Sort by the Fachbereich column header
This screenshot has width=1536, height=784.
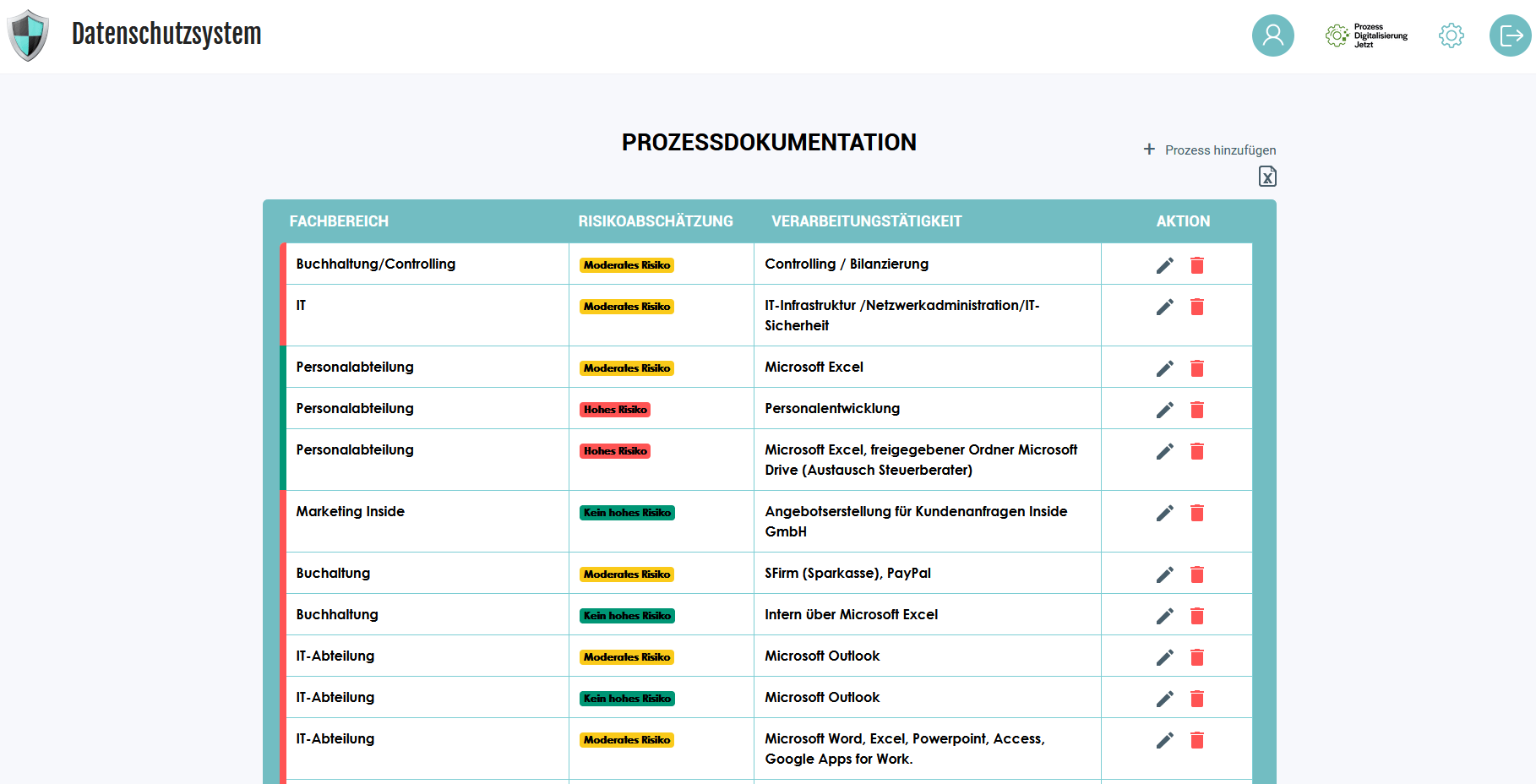click(339, 221)
